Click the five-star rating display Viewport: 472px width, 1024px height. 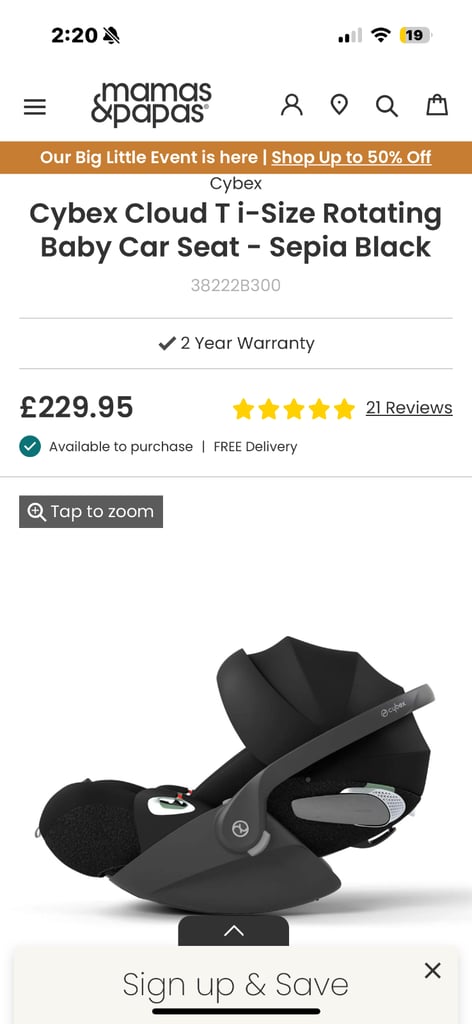(x=294, y=409)
